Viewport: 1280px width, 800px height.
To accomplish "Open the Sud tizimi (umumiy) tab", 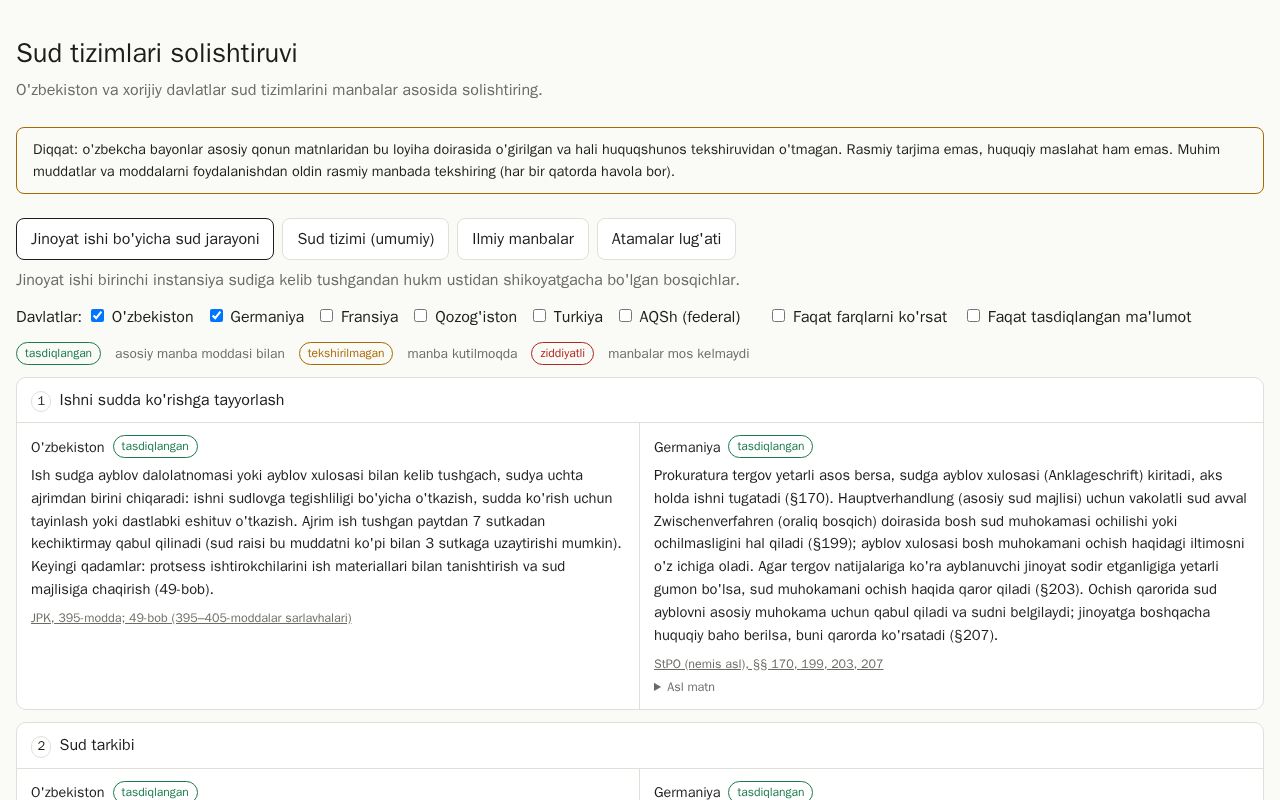I will [x=365, y=239].
